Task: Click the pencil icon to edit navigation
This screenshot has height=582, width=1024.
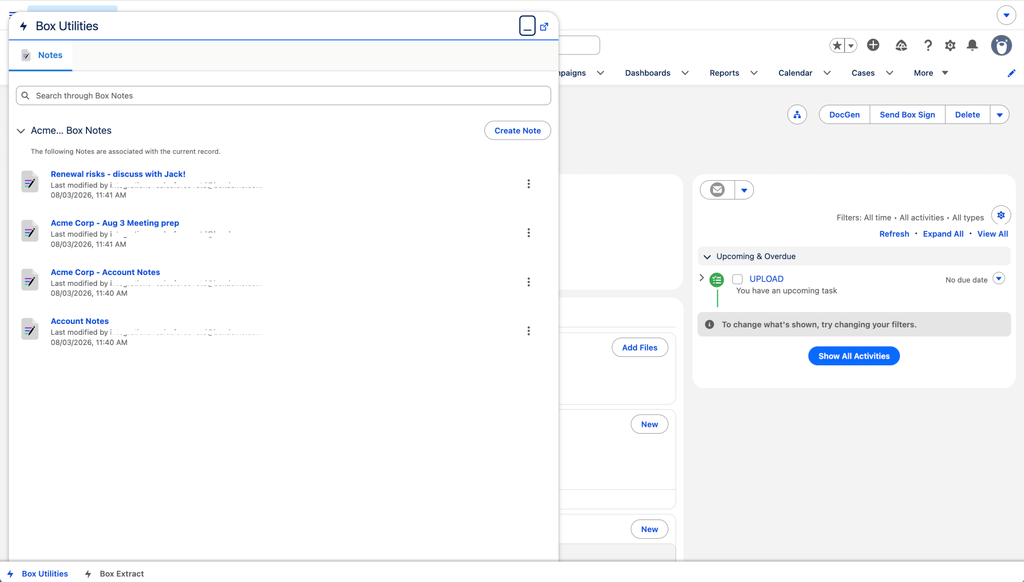Action: [x=1012, y=73]
